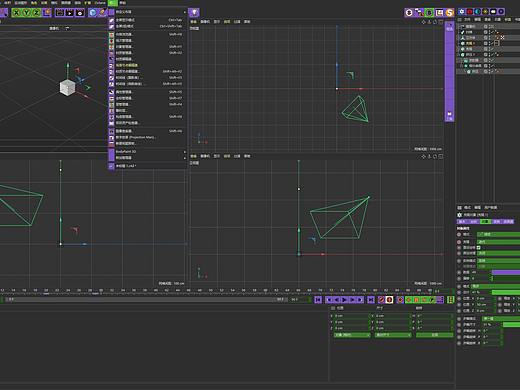Screen dimensions: 520x390
Task: Click top-right viewport maximize icon
Action: (x=441, y=22)
